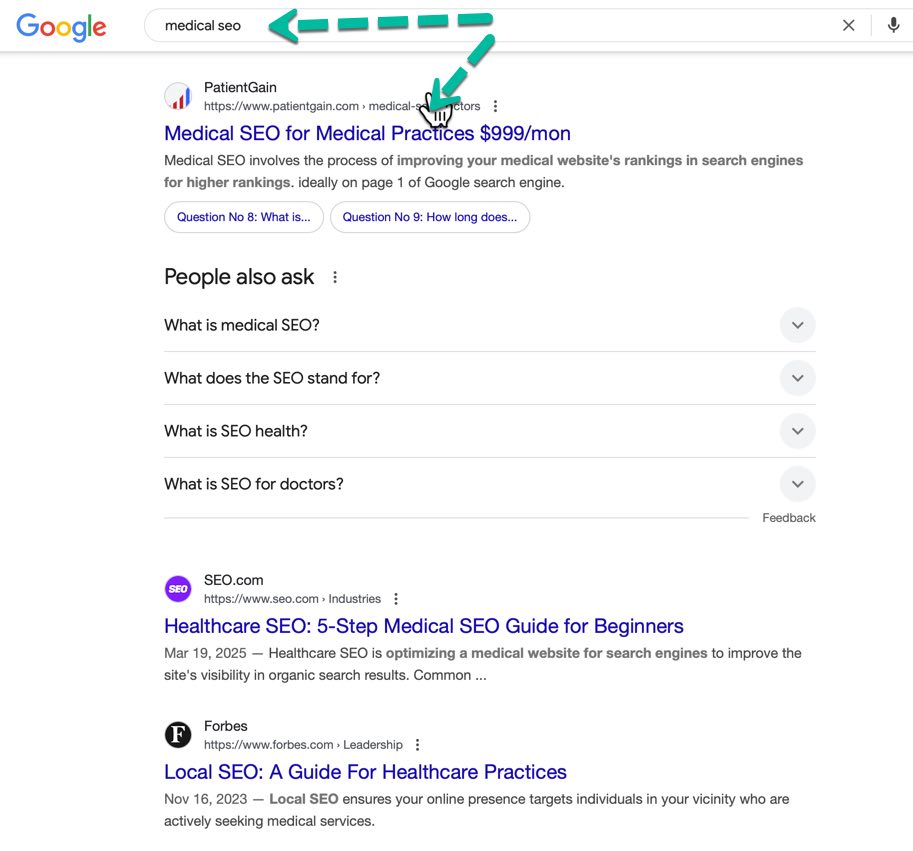
Task: Start voice search with the microphone icon
Action: (x=893, y=25)
